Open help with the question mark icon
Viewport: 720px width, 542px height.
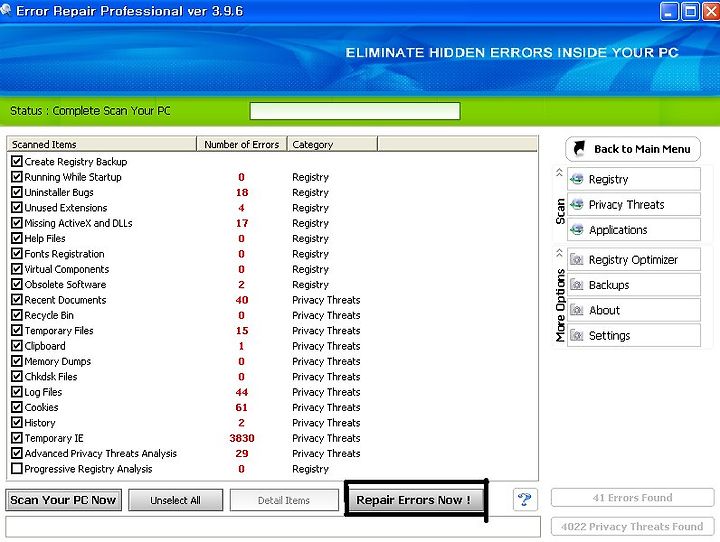click(x=524, y=499)
